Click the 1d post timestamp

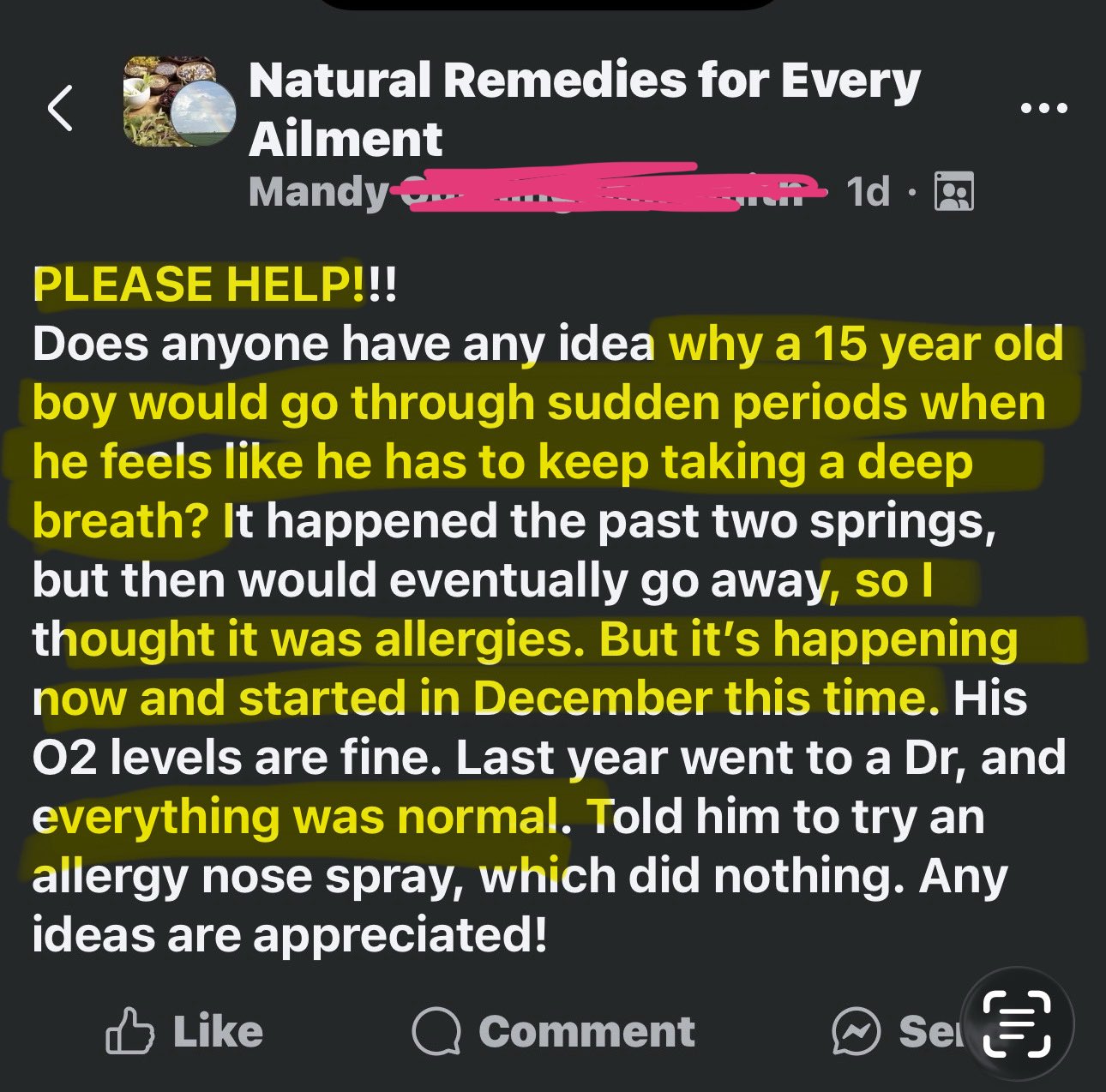(868, 192)
